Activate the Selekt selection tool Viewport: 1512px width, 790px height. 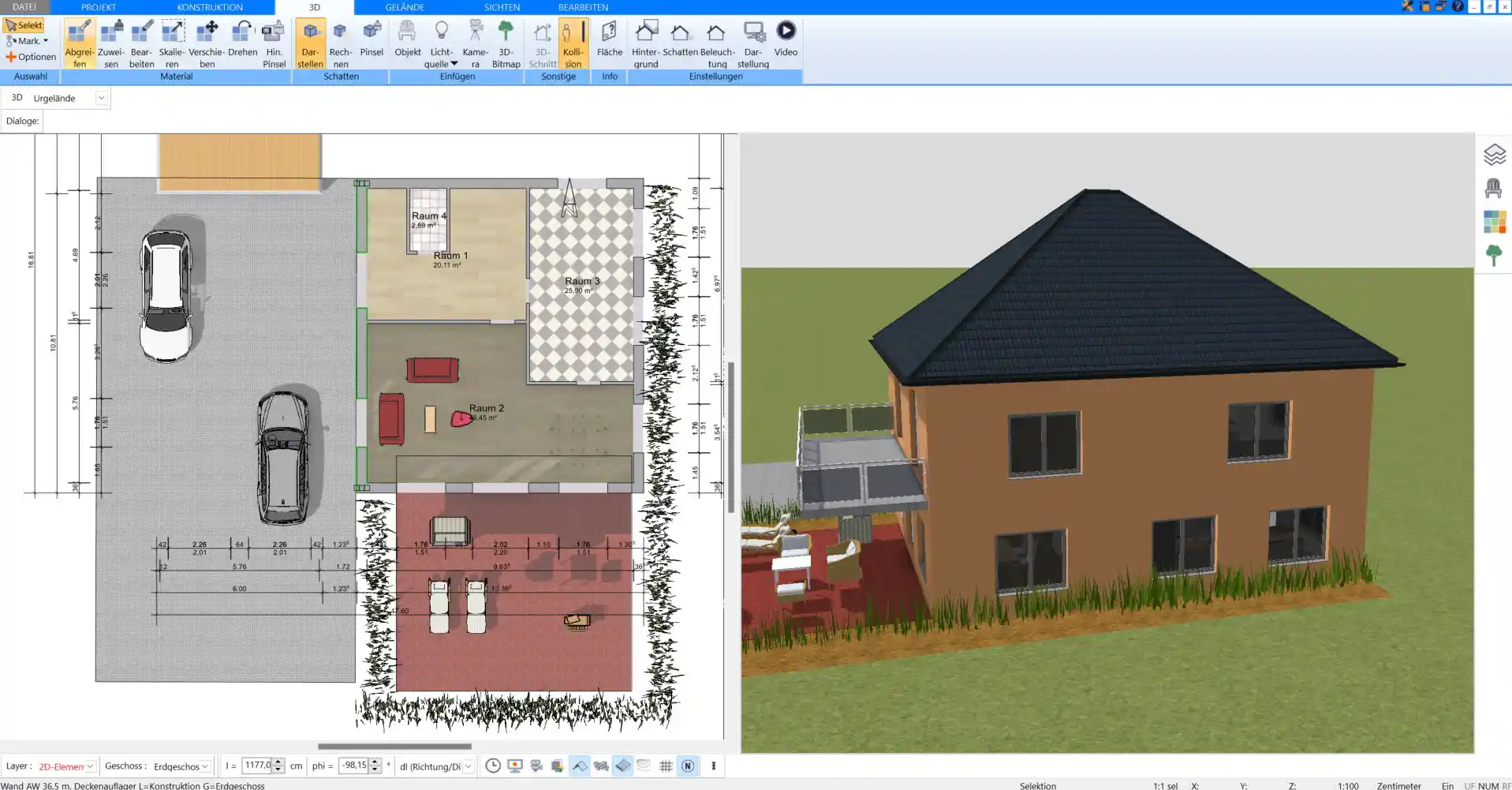point(24,25)
